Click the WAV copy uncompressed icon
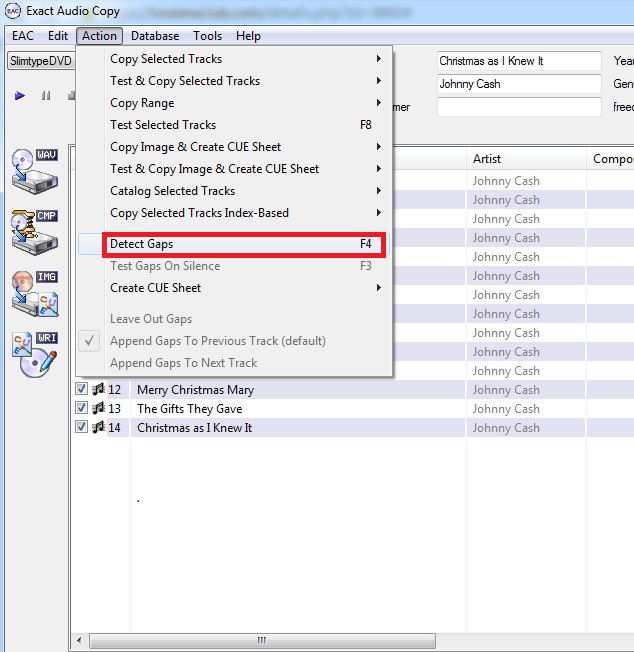634x652 pixels. 35,171
